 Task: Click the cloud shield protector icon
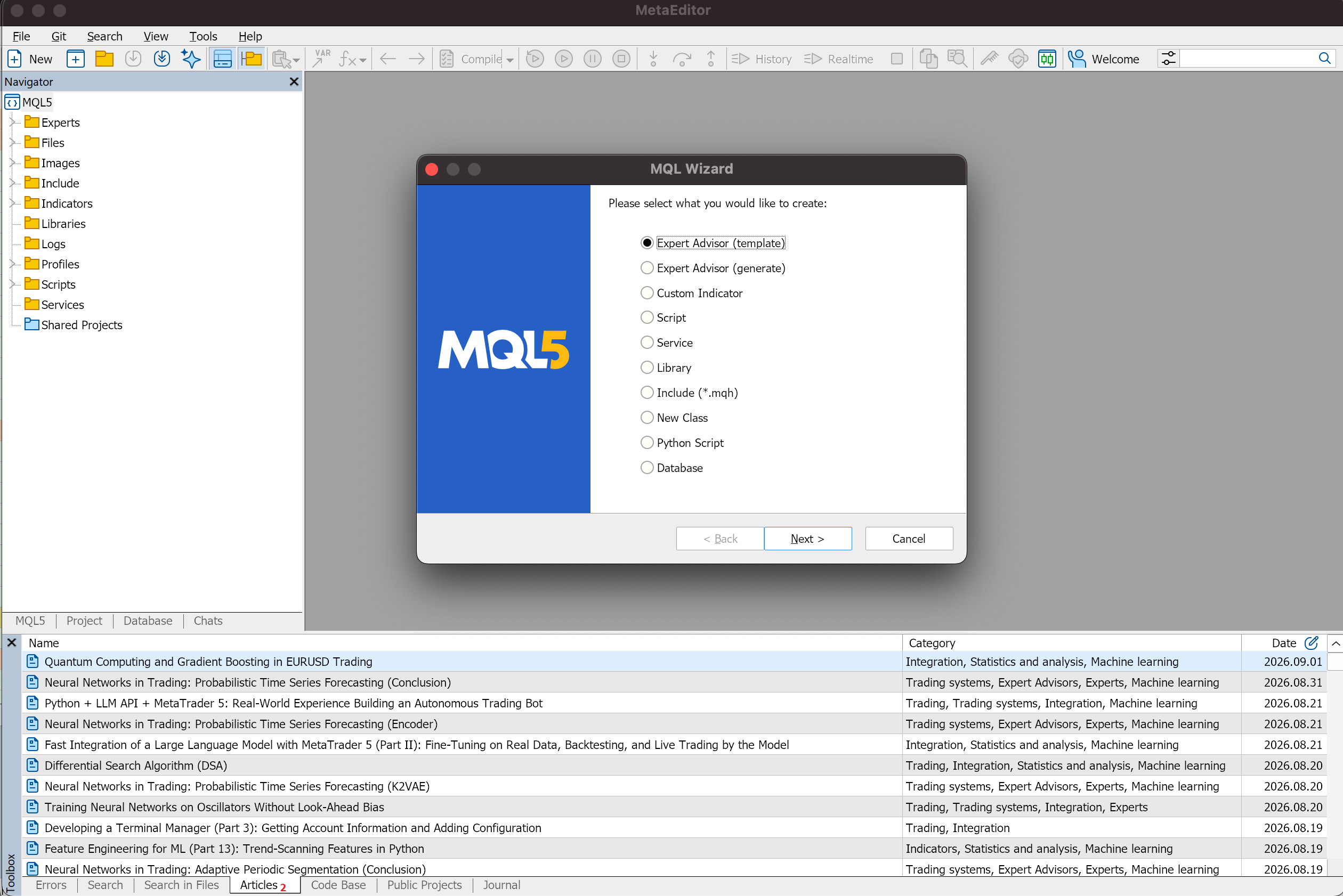pos(1018,59)
